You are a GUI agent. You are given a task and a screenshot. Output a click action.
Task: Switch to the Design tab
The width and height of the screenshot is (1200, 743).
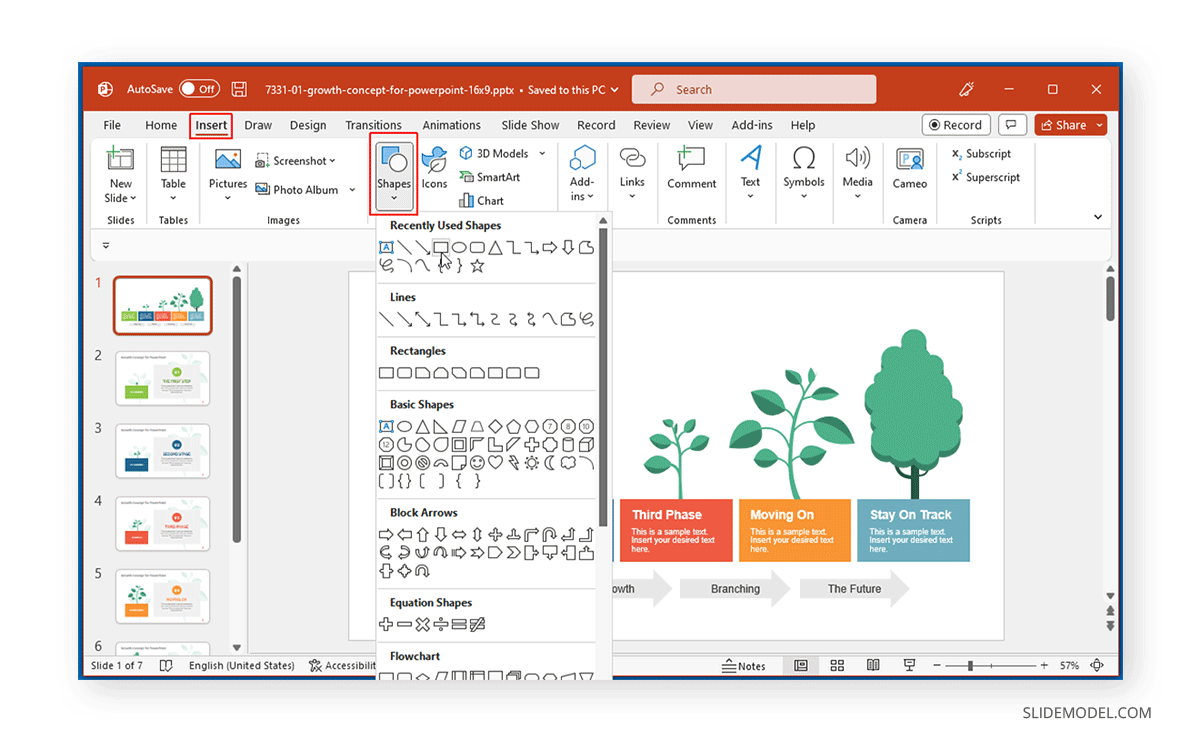307,125
